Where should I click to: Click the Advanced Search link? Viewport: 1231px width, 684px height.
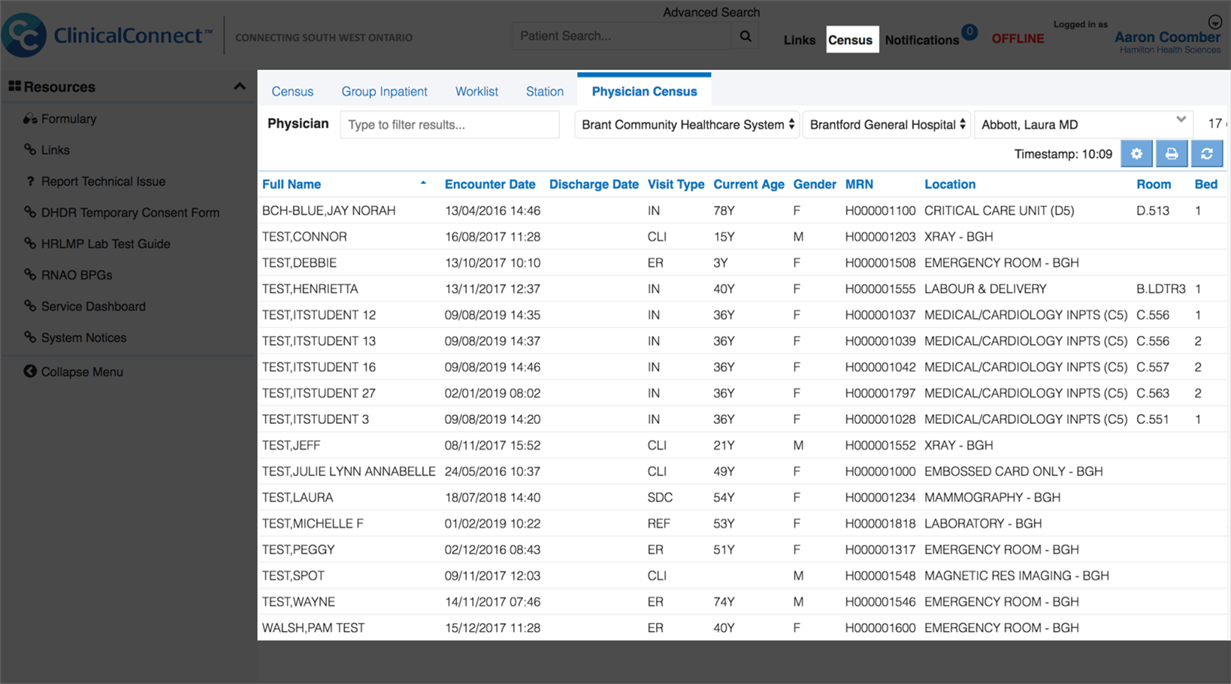click(x=711, y=13)
